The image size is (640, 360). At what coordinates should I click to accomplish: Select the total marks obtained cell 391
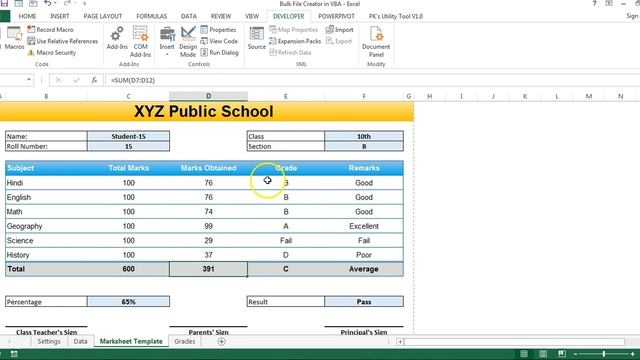[209, 269]
